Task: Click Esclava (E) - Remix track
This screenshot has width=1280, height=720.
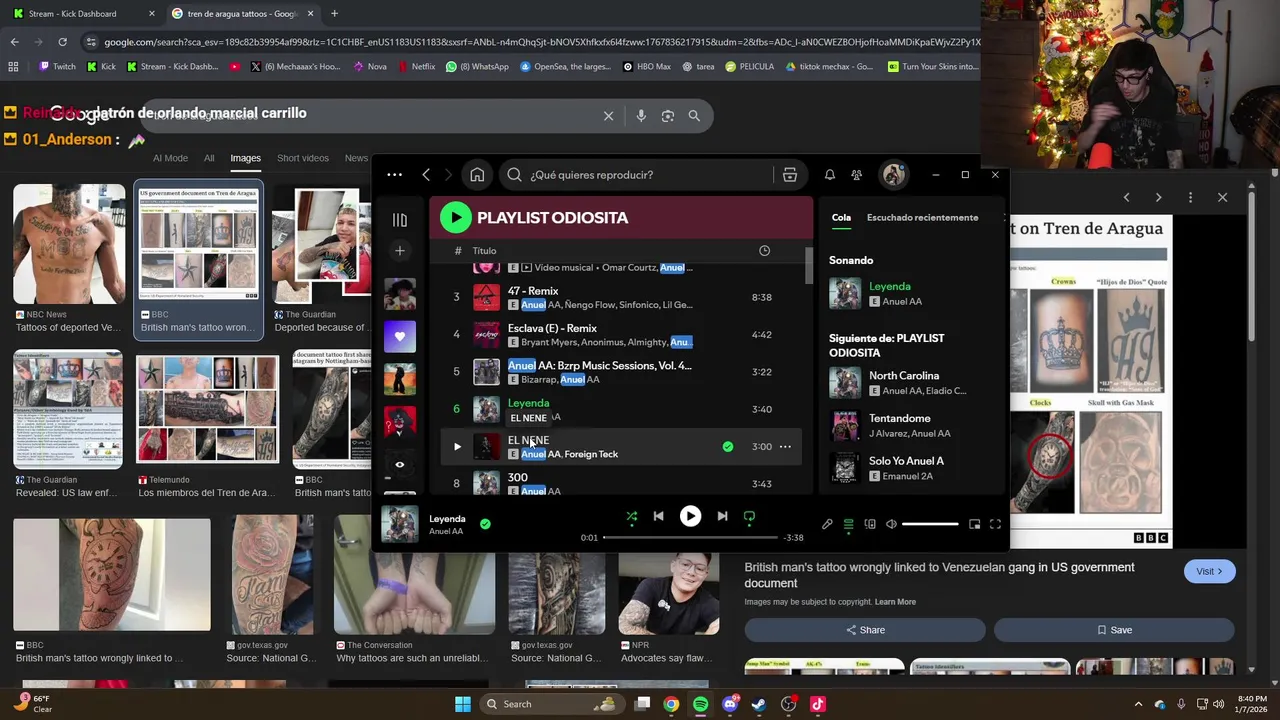Action: click(552, 328)
